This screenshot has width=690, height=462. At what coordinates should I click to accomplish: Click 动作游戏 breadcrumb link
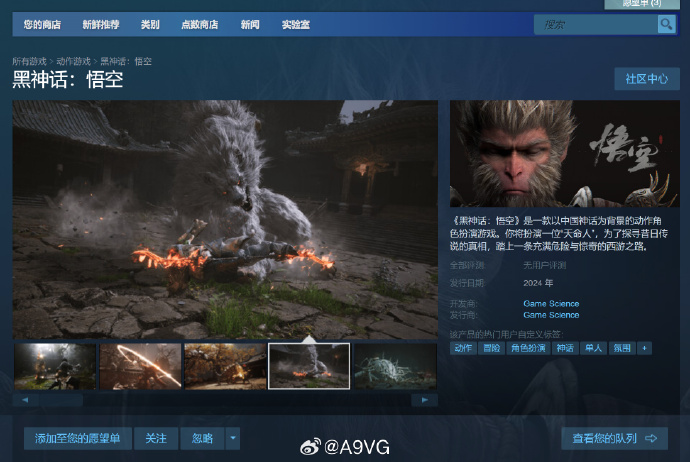pyautogui.click(x=73, y=61)
